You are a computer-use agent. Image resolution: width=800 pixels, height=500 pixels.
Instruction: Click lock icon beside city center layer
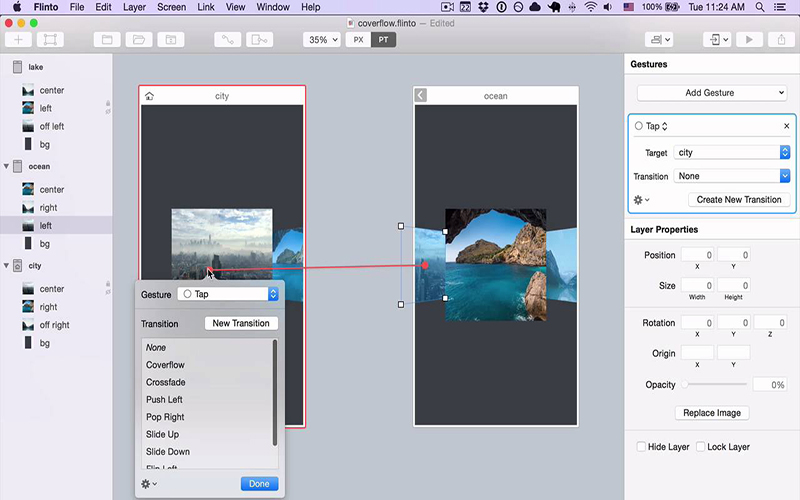(108, 284)
